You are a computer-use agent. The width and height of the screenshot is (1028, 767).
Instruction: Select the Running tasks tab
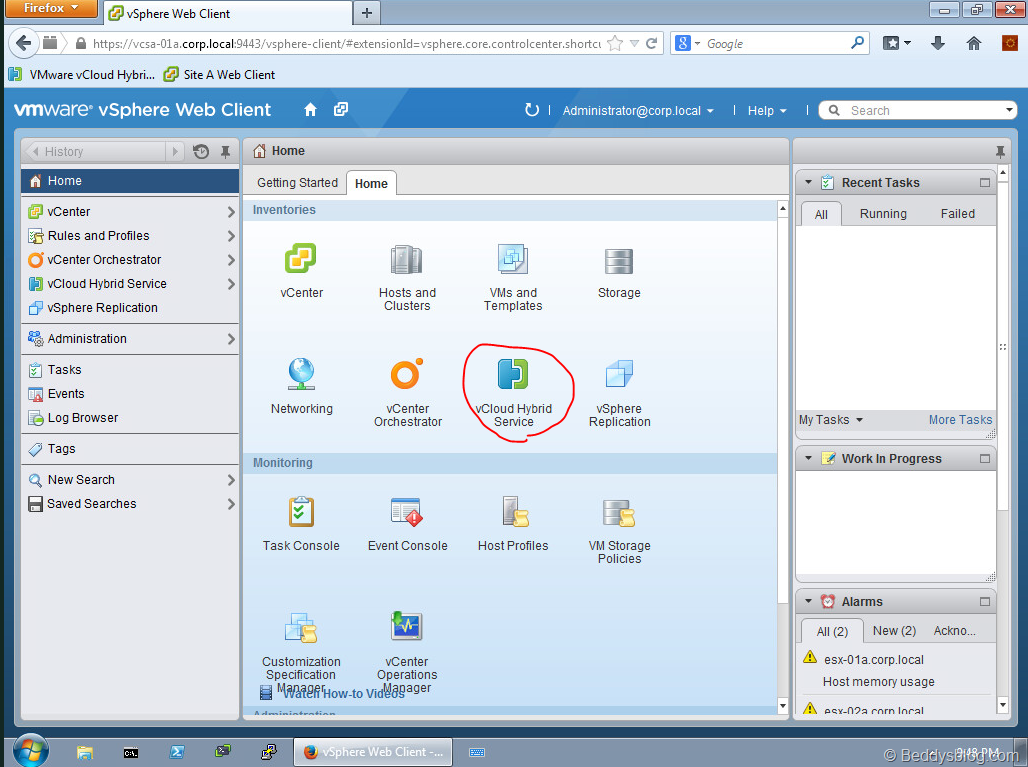click(x=883, y=214)
